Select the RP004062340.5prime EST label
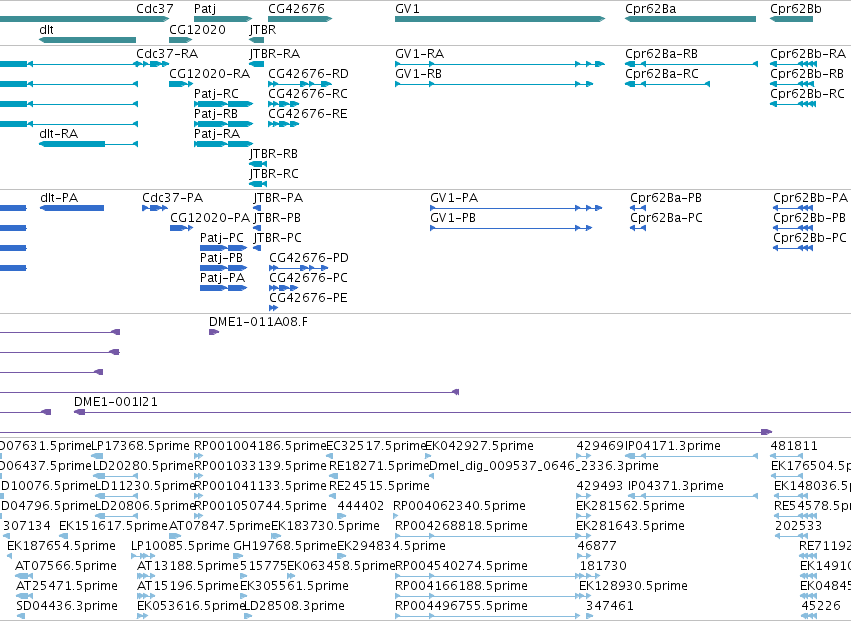Viewport: 851px width, 621px height. coord(459,506)
